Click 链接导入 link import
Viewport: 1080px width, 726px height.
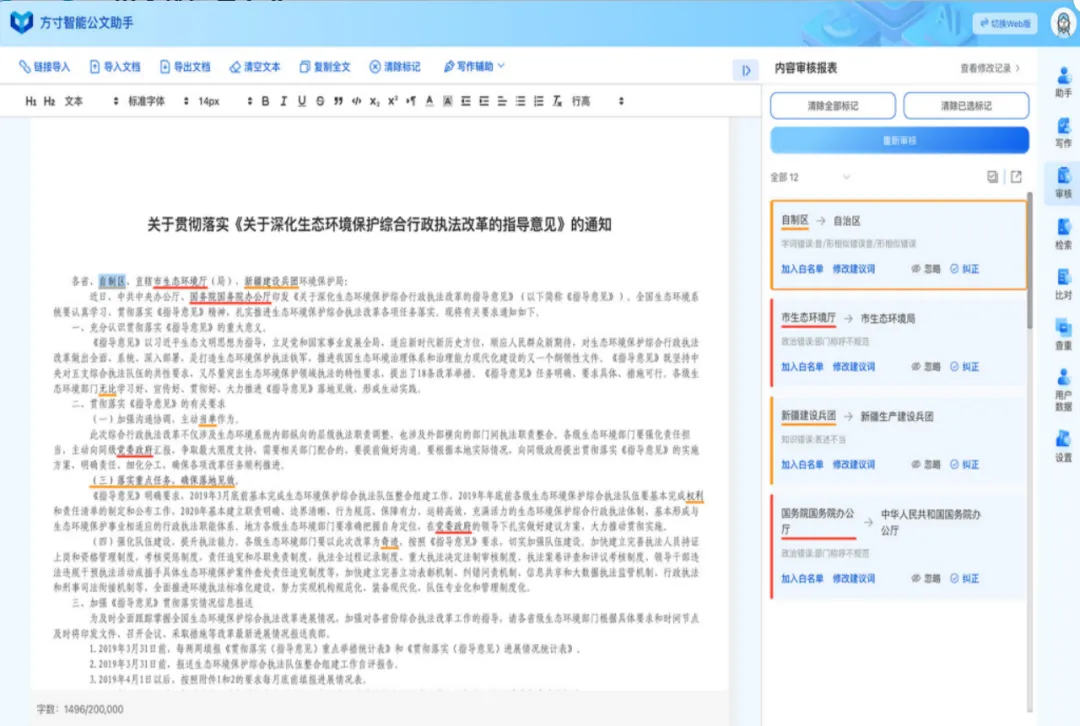(45, 67)
